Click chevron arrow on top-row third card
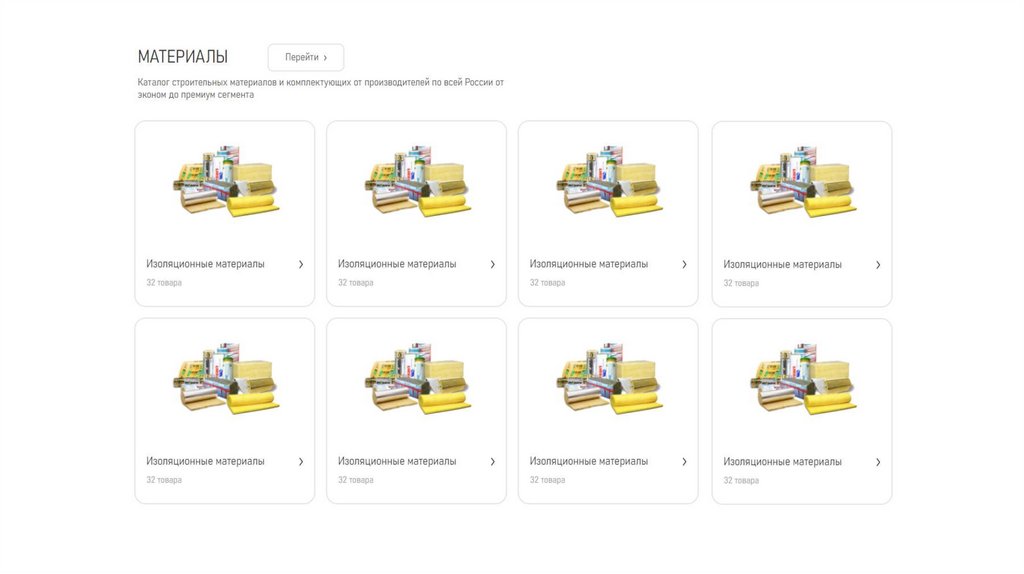1024x574 pixels. pos(684,264)
